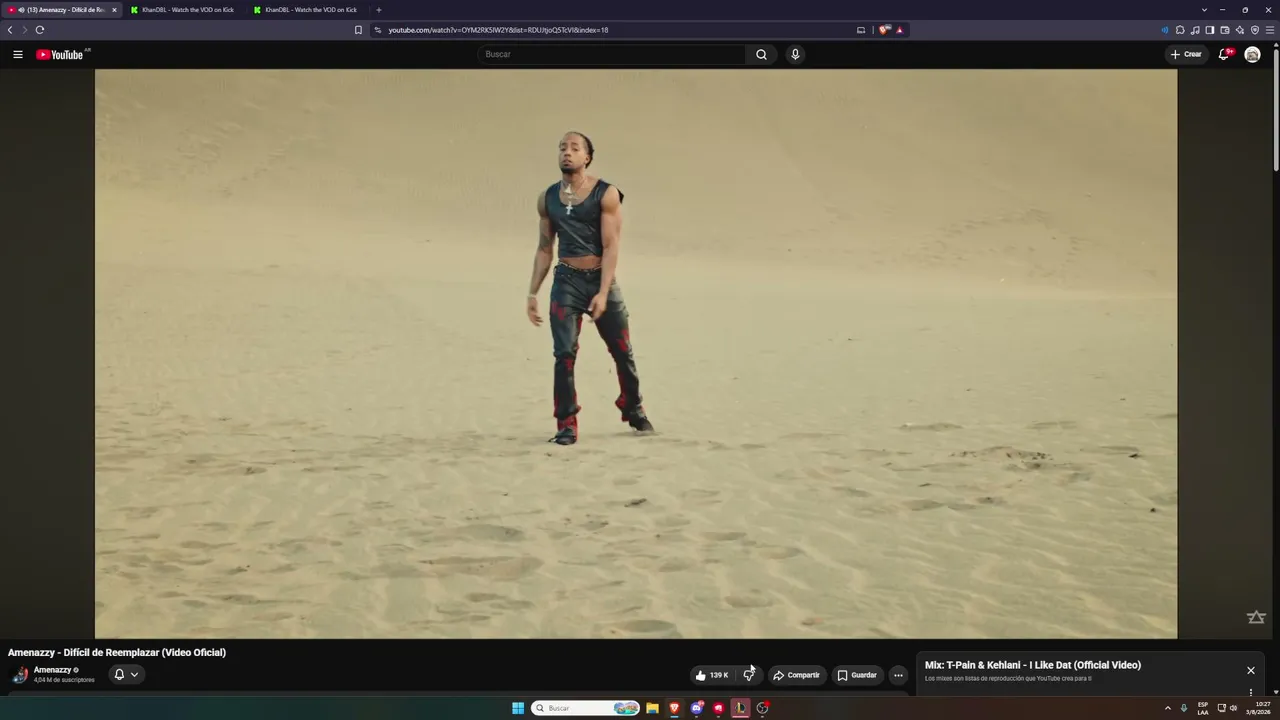Go to YouTube home via logo
The height and width of the screenshot is (720, 1280).
click(x=60, y=54)
